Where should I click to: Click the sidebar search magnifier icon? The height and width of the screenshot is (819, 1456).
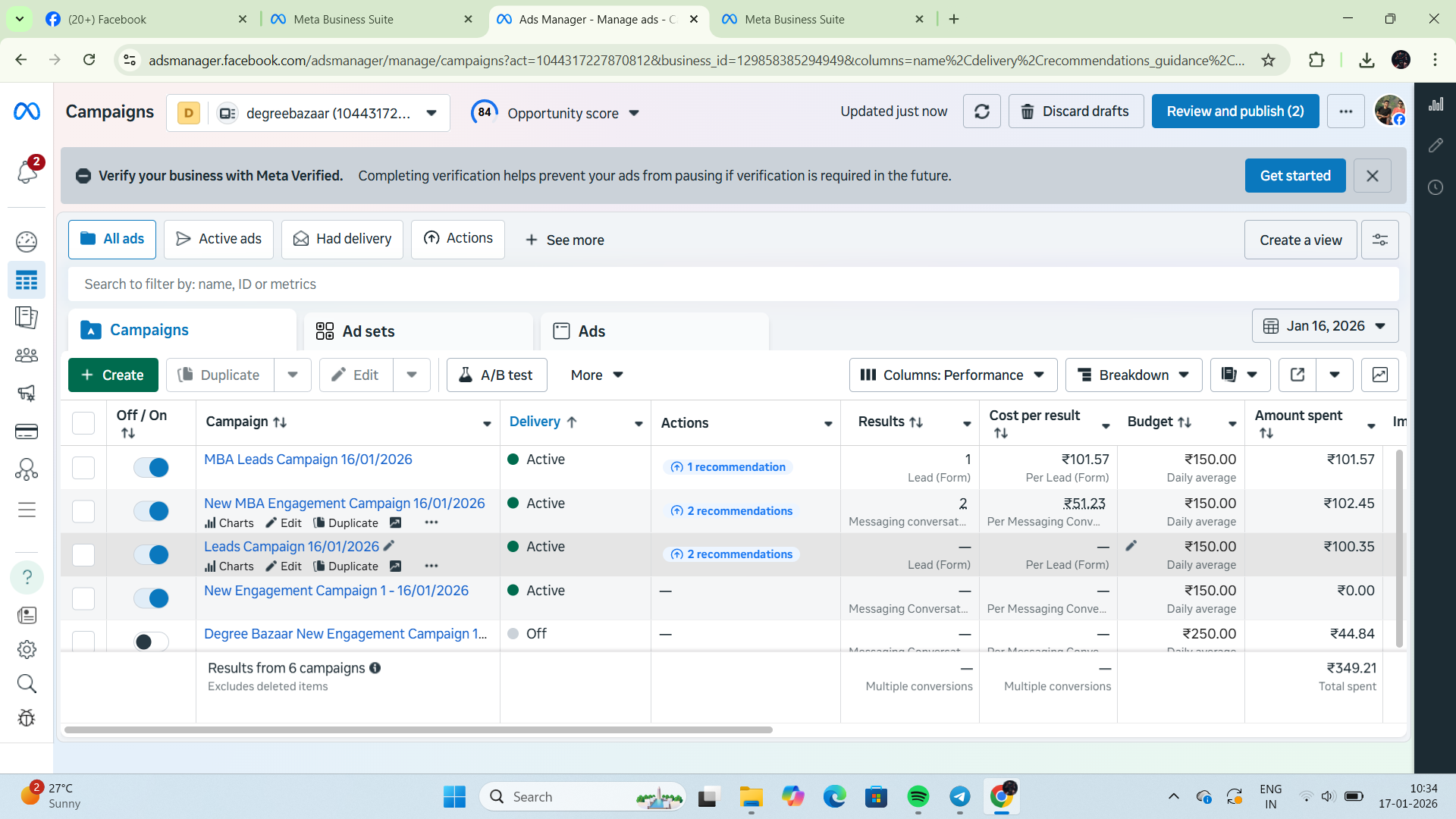pos(27,684)
